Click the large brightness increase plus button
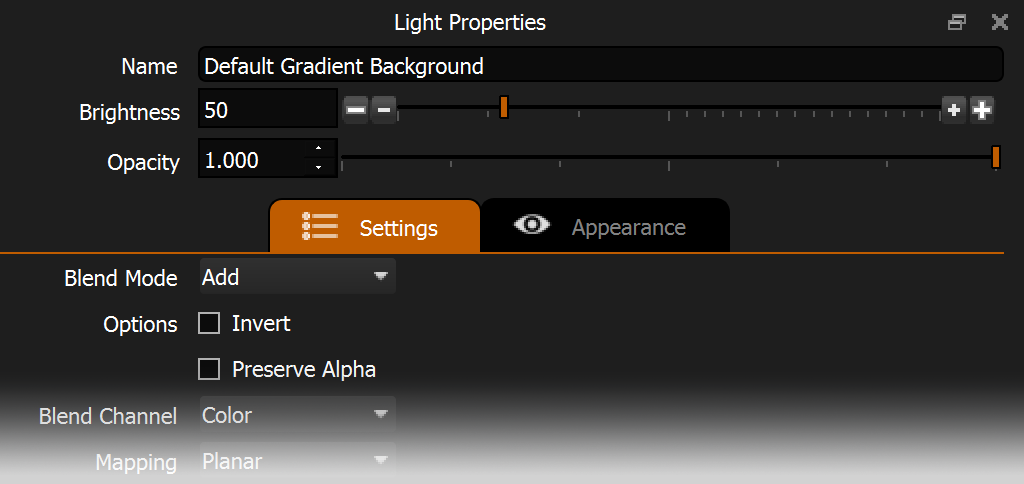 point(982,109)
